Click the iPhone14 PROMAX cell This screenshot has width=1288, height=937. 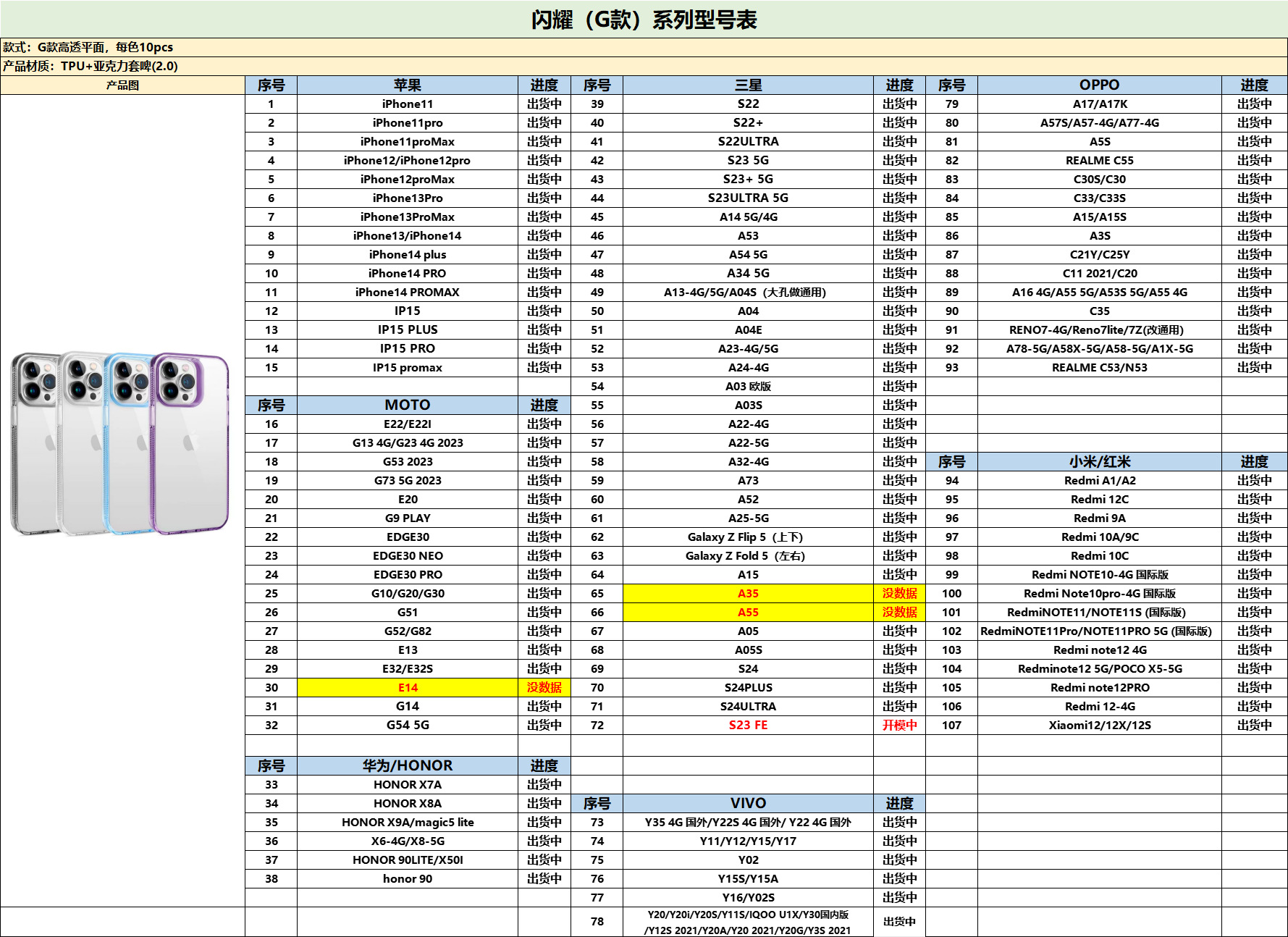click(x=408, y=293)
